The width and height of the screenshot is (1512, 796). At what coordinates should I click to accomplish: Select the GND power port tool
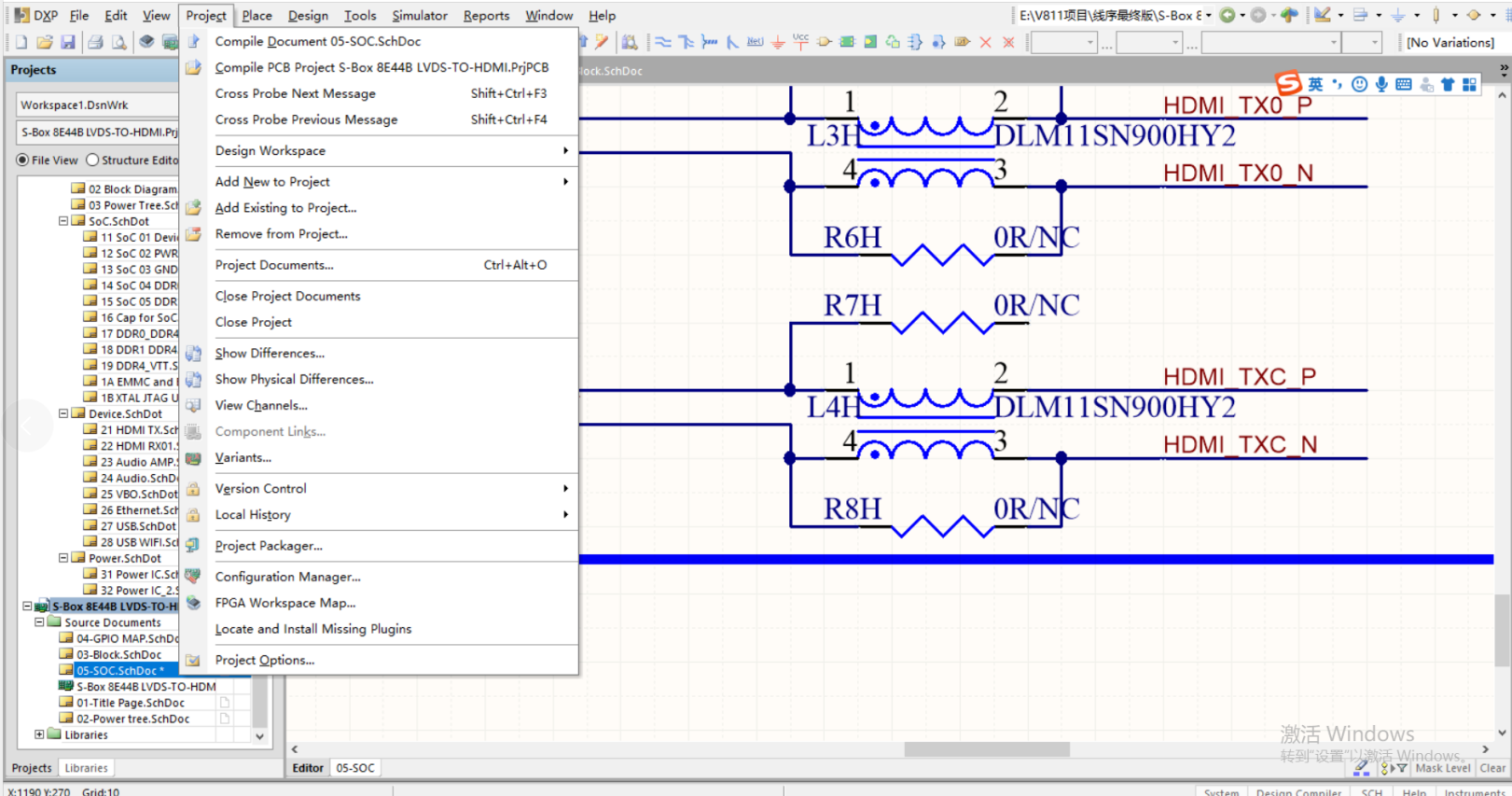(x=778, y=42)
